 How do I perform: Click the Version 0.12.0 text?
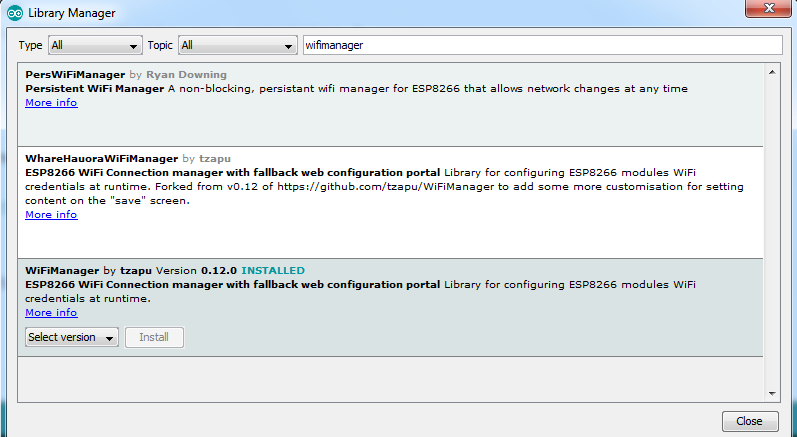[196, 270]
